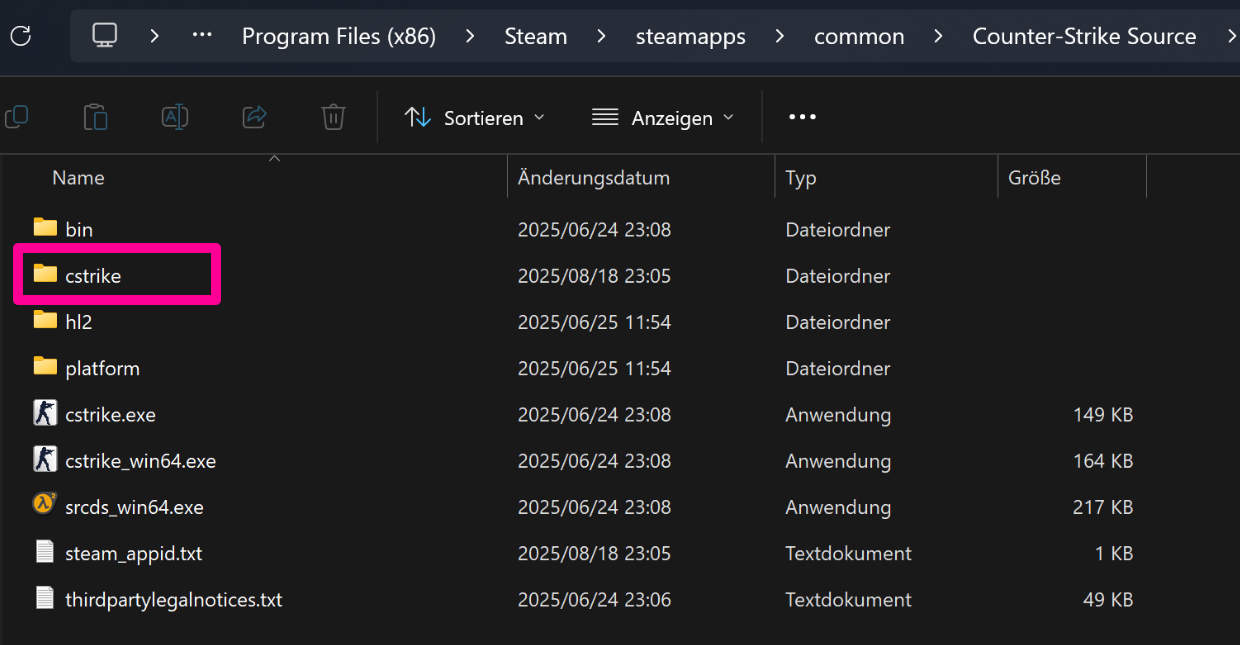
Task: Click the platform folder icon
Action: (x=45, y=366)
